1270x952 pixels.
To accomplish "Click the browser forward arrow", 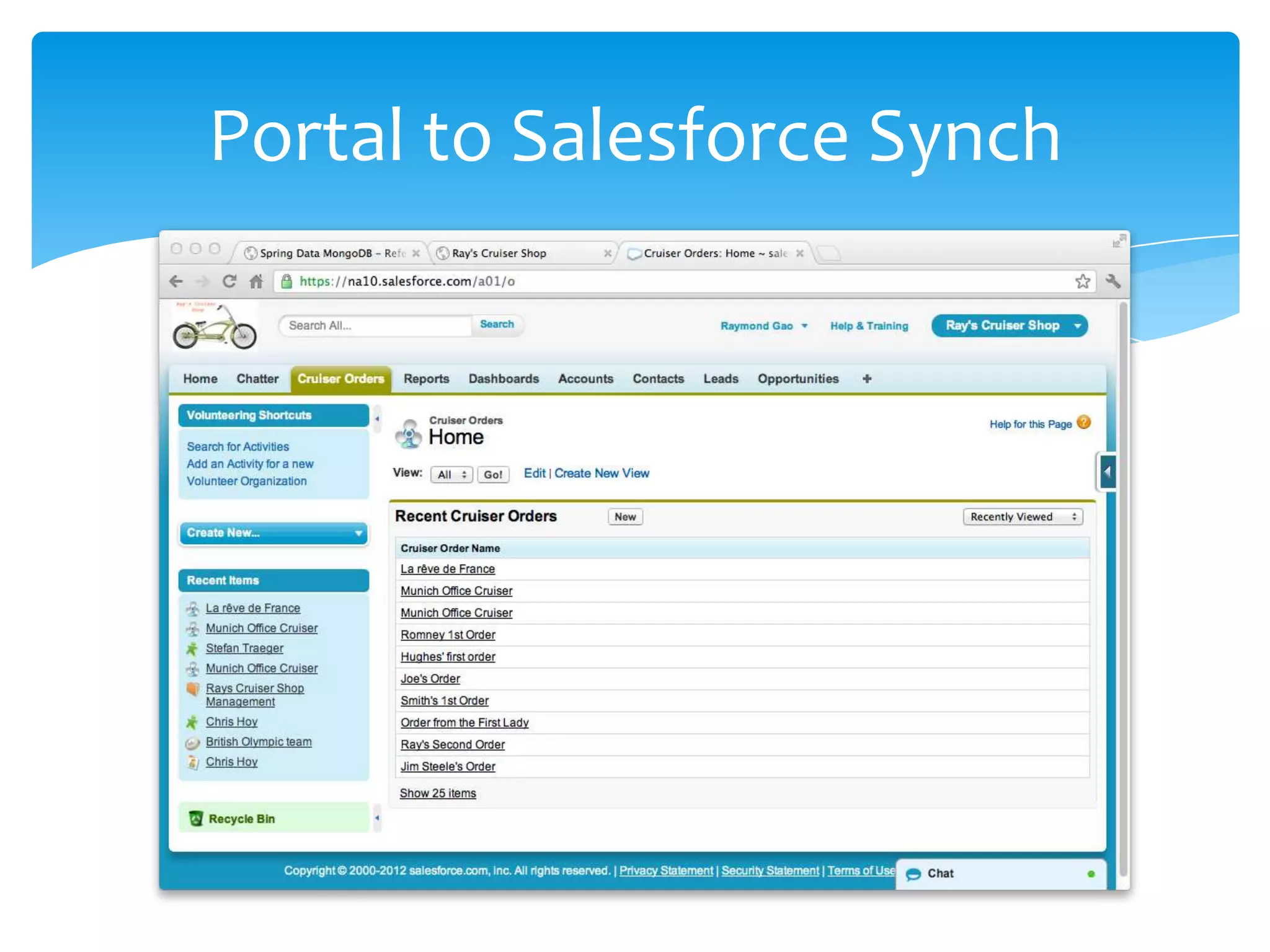I will (202, 281).
